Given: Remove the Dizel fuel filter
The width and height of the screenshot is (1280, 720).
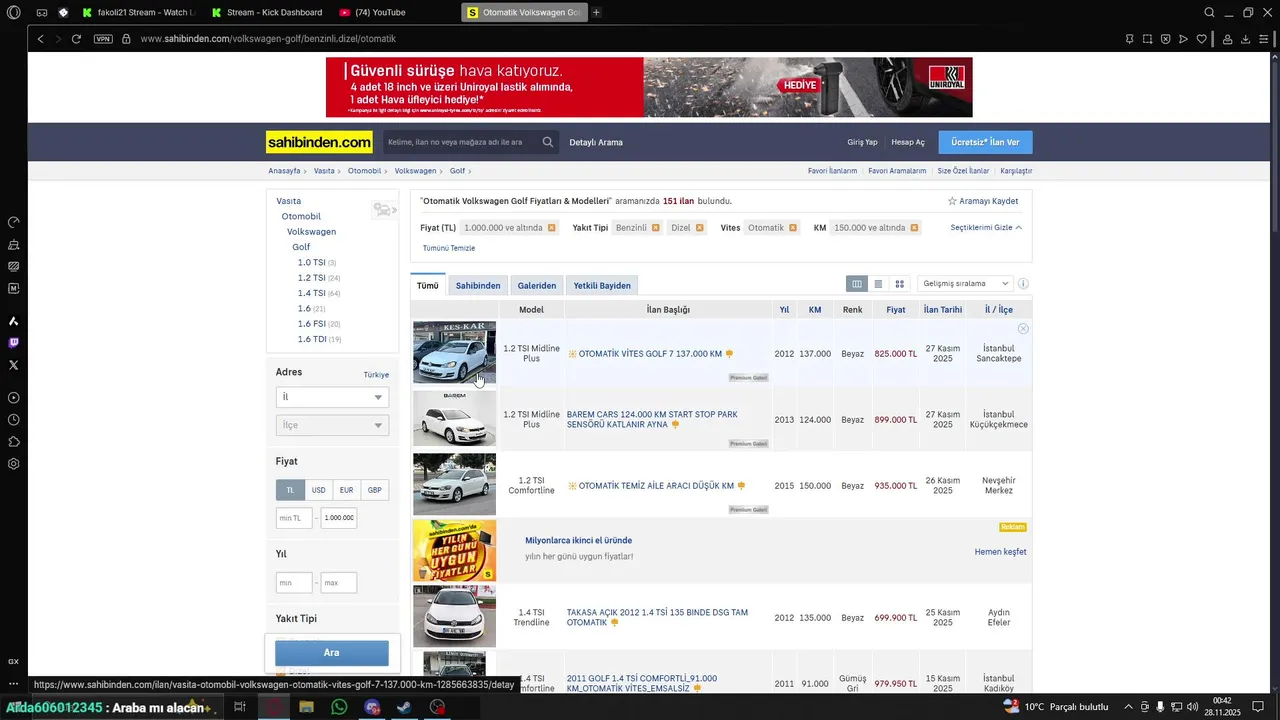Looking at the screenshot, I should pyautogui.click(x=700, y=228).
